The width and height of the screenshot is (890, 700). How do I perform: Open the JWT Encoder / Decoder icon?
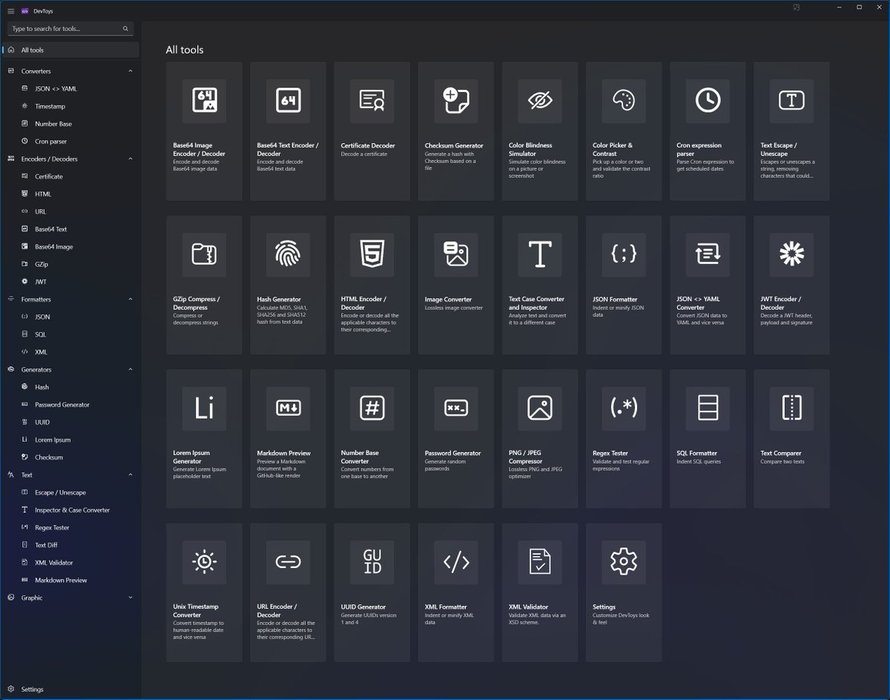[x=791, y=254]
